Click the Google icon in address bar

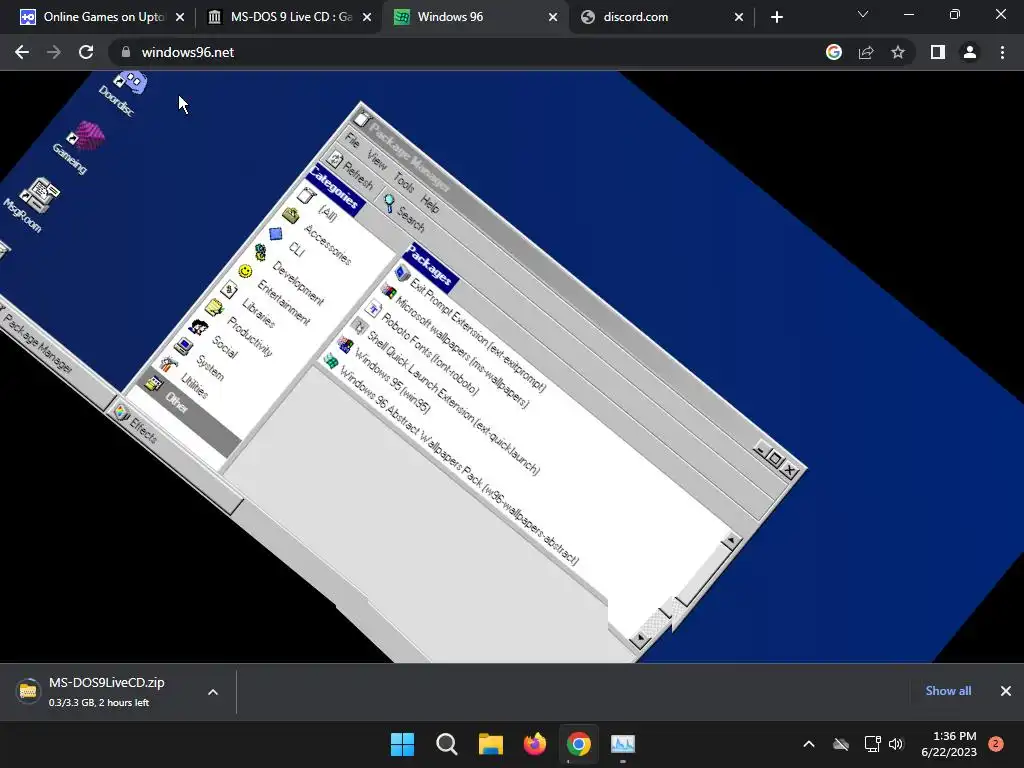click(834, 52)
